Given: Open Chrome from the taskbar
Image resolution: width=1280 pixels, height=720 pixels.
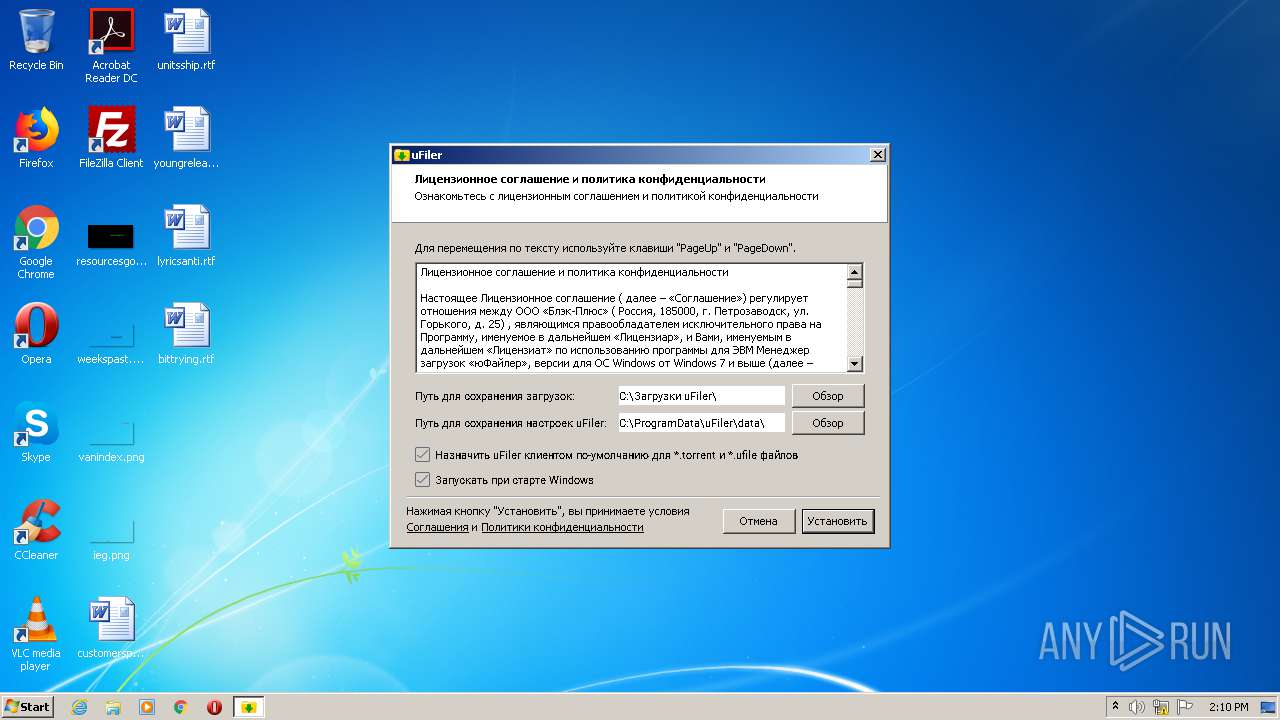Looking at the screenshot, I should pos(181,707).
